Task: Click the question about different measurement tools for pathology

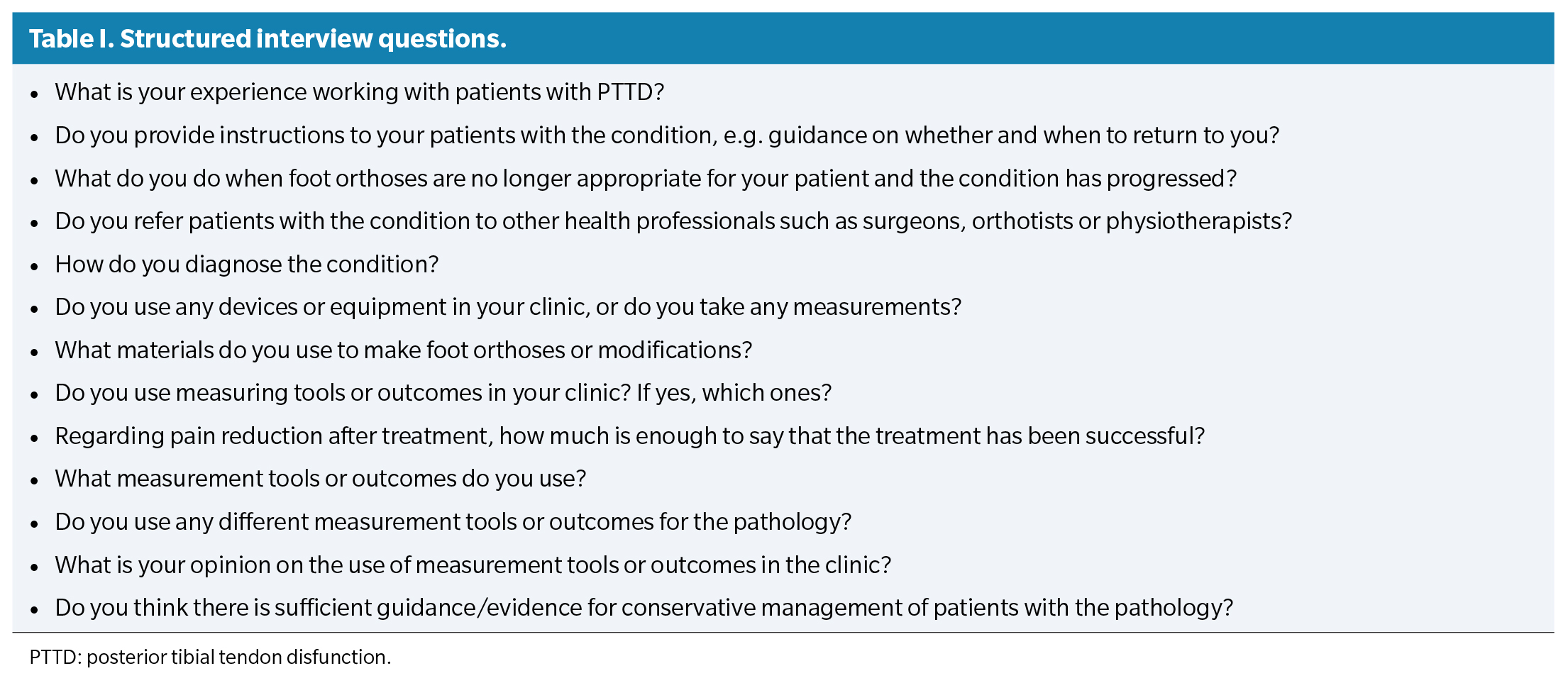Action: pyautogui.click(x=453, y=522)
